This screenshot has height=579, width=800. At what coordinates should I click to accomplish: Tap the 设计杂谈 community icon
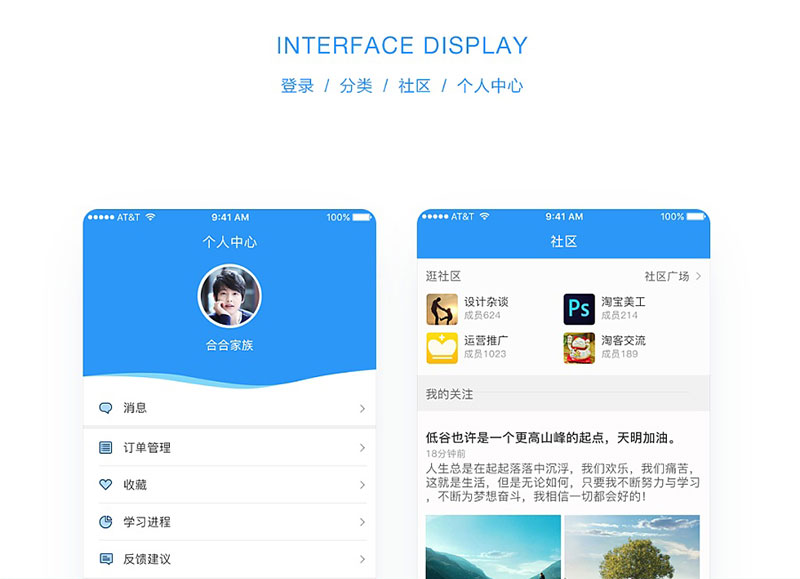tap(442, 309)
